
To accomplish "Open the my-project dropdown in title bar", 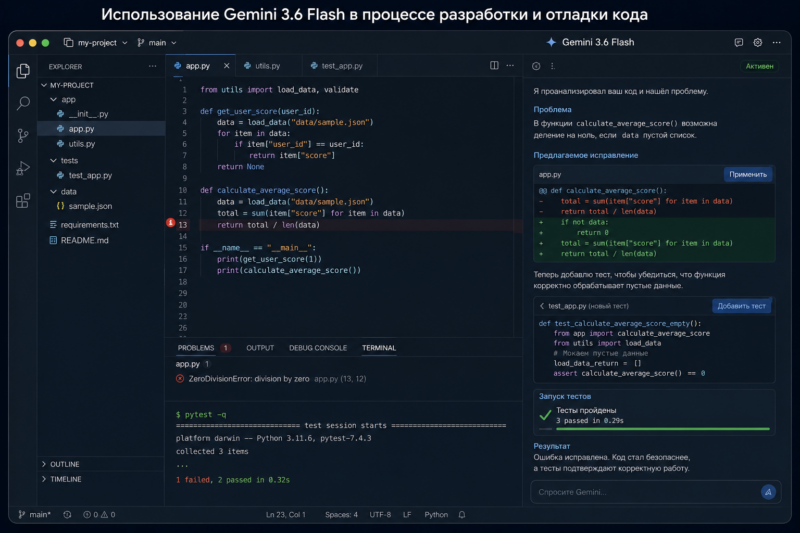I will click(x=95, y=43).
